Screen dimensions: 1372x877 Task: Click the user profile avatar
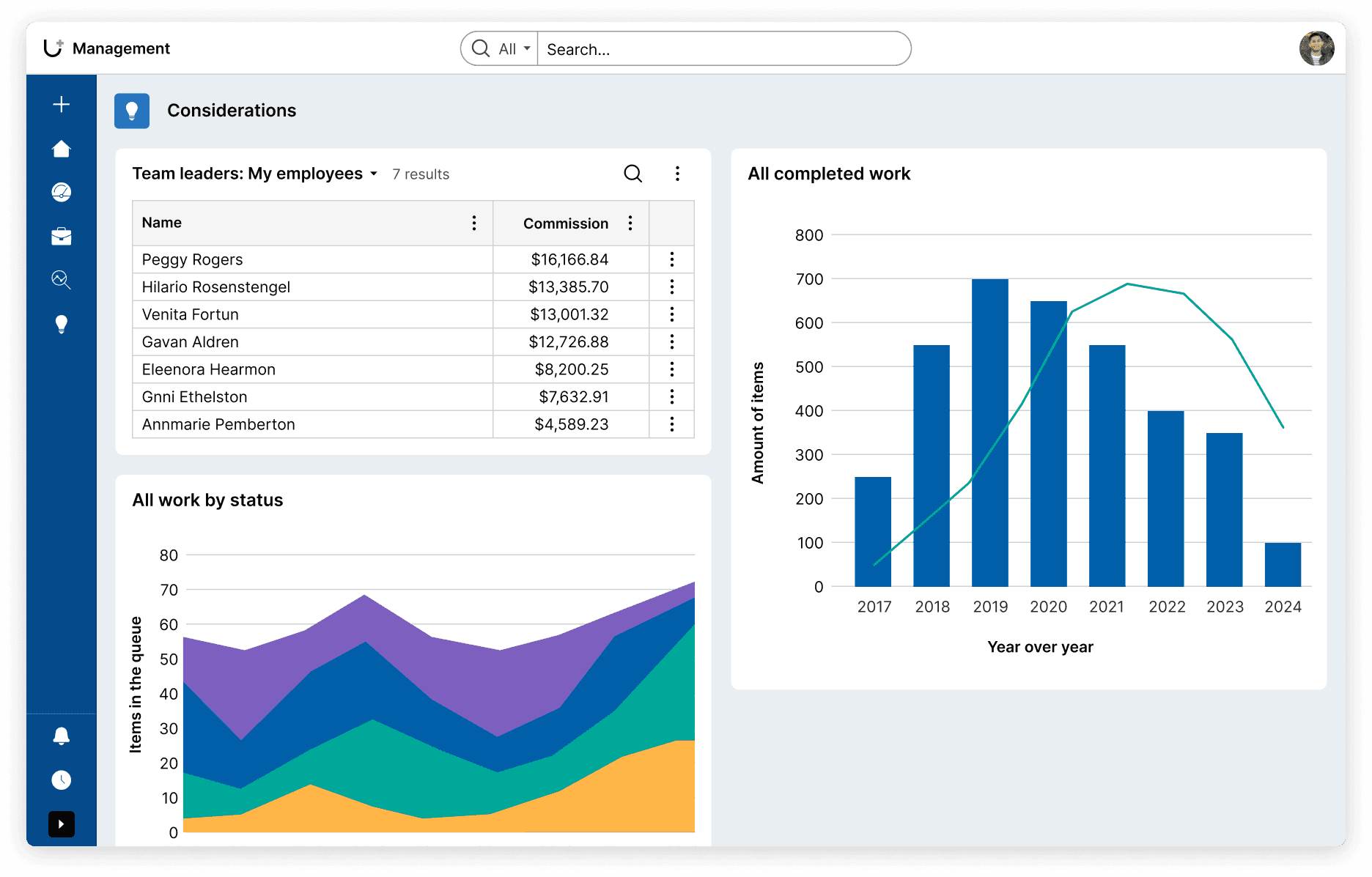(1316, 48)
